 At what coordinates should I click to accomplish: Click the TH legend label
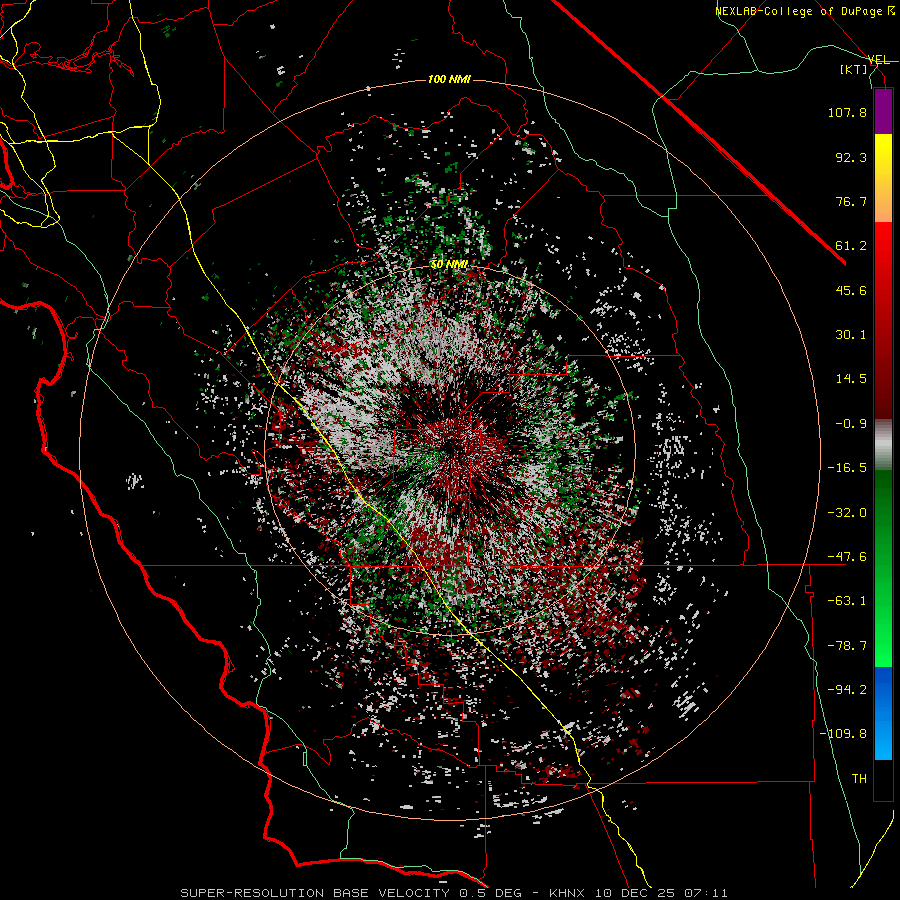pyautogui.click(x=859, y=779)
